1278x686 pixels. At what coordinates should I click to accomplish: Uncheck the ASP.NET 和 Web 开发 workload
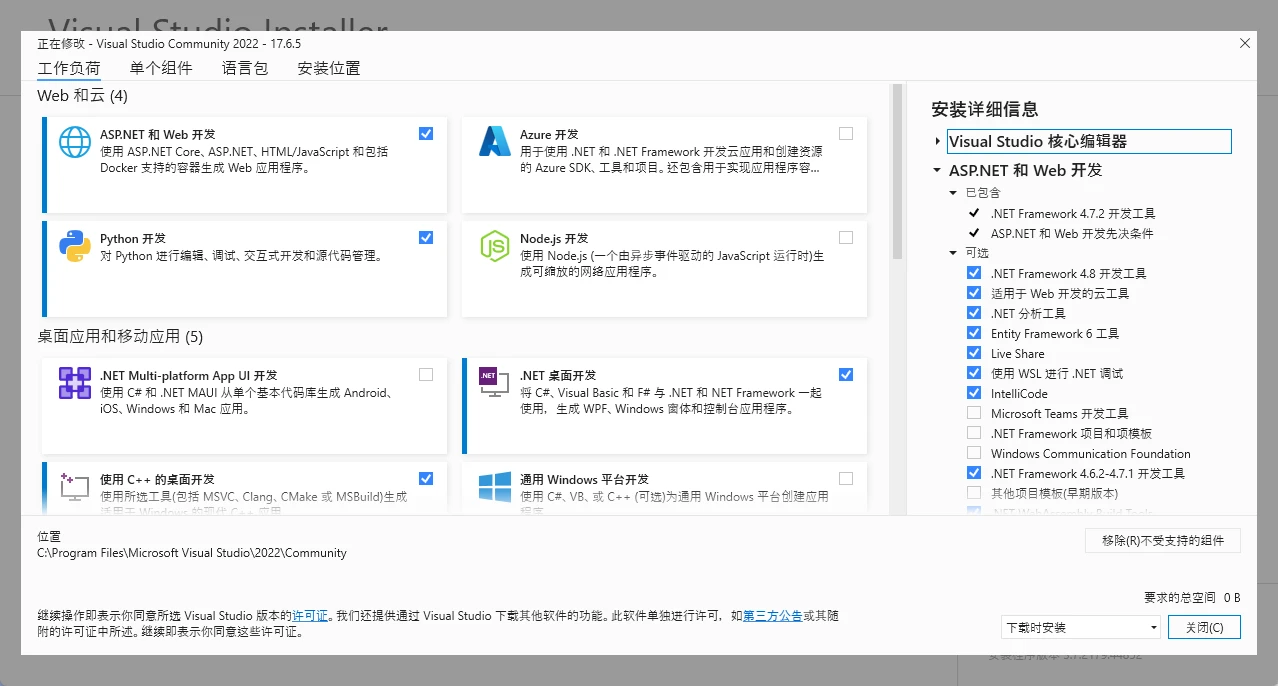click(x=426, y=133)
